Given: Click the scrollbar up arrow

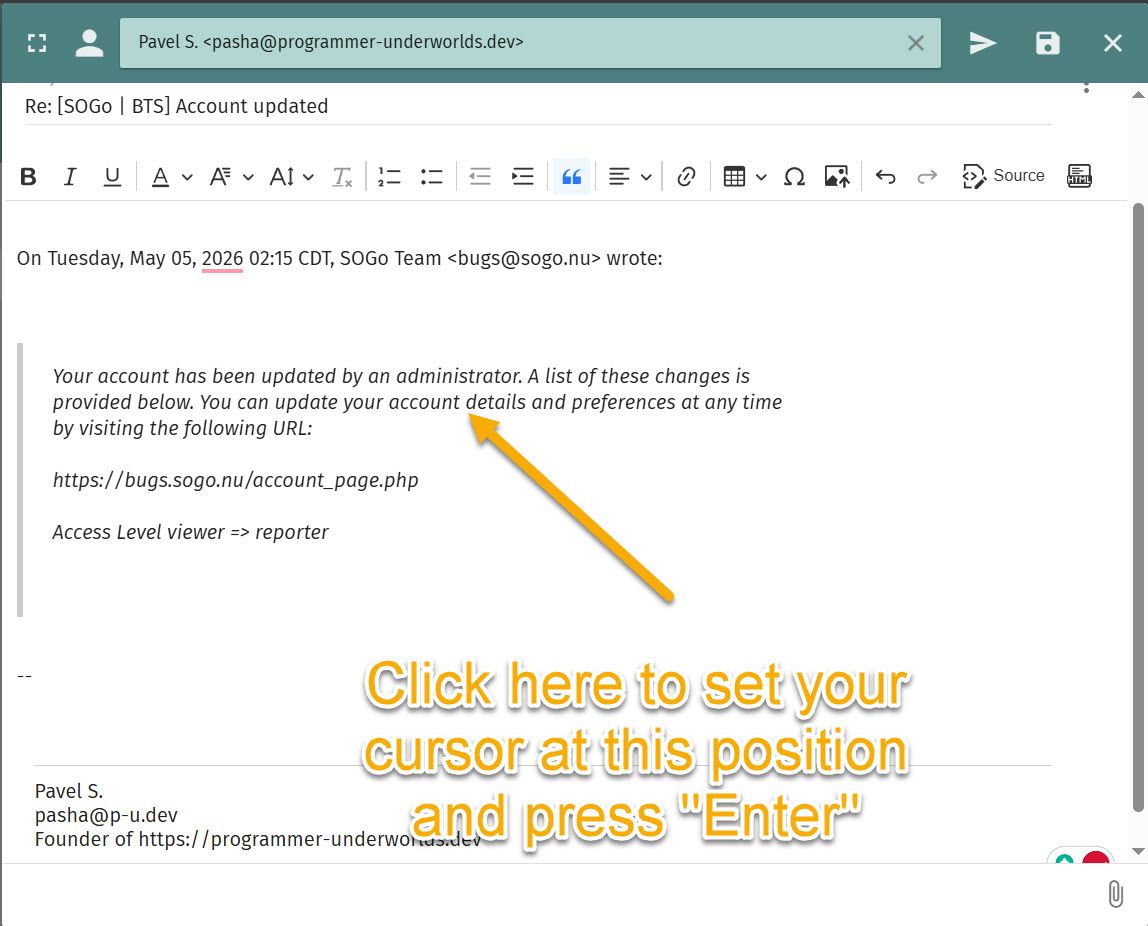Looking at the screenshot, I should click(1138, 94).
